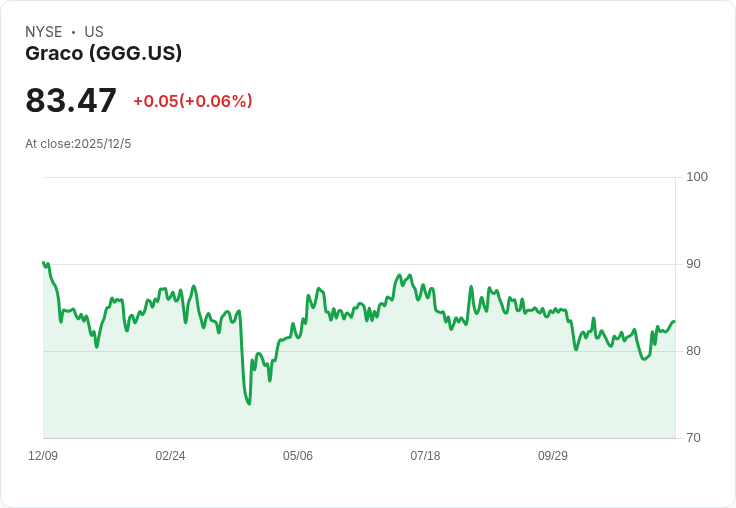Image resolution: width=736 pixels, height=508 pixels.
Task: Click the 07/18 date on x-axis
Action: coord(425,456)
